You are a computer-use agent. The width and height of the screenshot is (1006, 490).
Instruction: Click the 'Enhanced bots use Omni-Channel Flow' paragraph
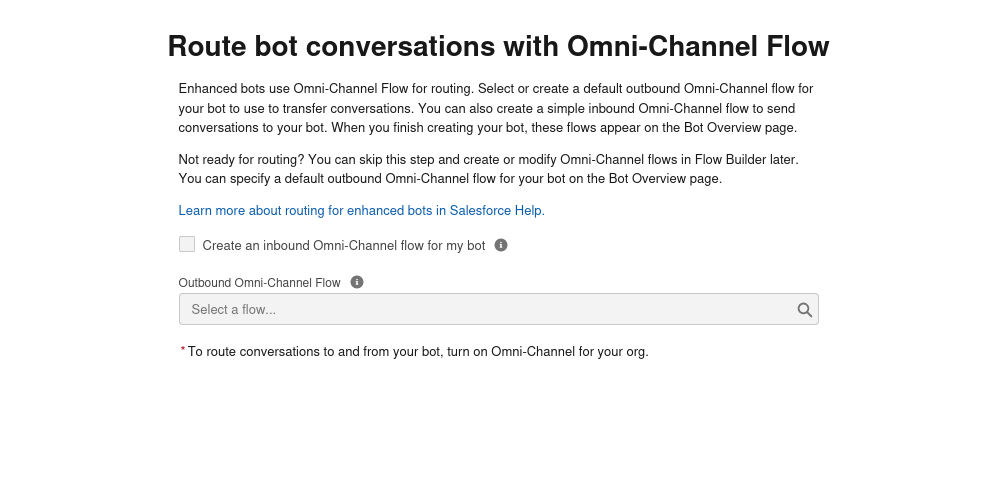(496, 108)
